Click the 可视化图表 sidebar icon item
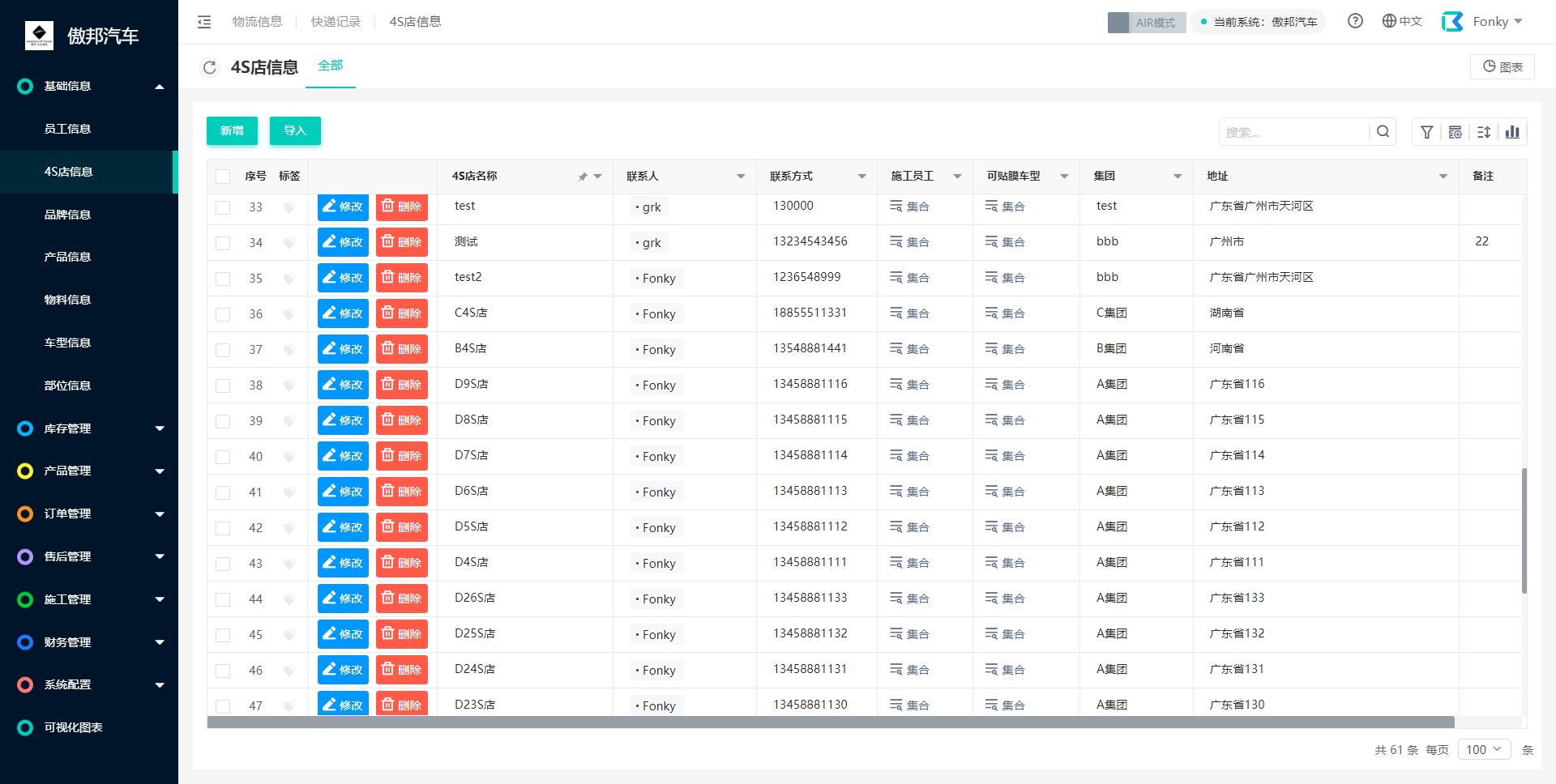The image size is (1556, 784). (x=25, y=727)
